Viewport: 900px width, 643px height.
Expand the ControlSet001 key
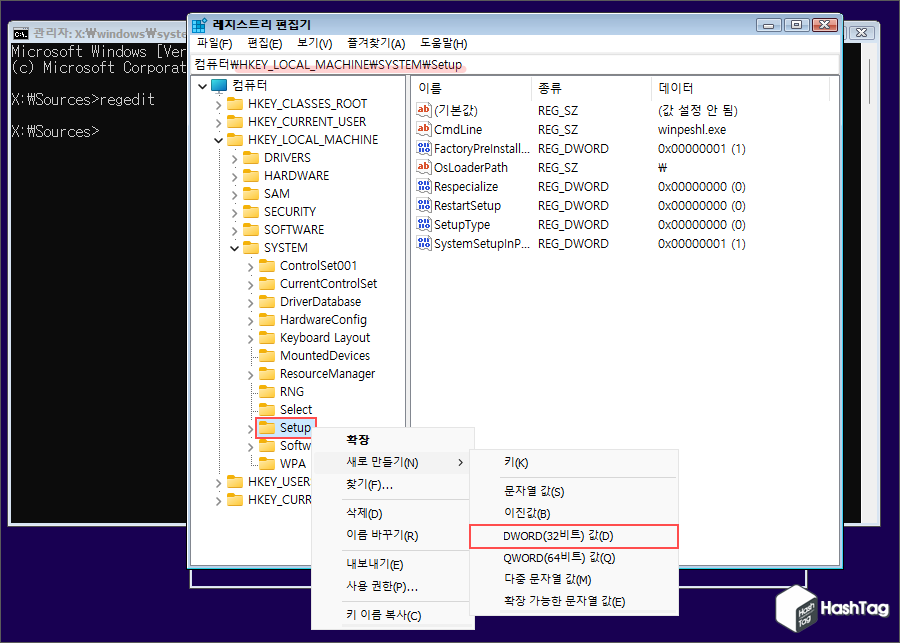click(251, 266)
